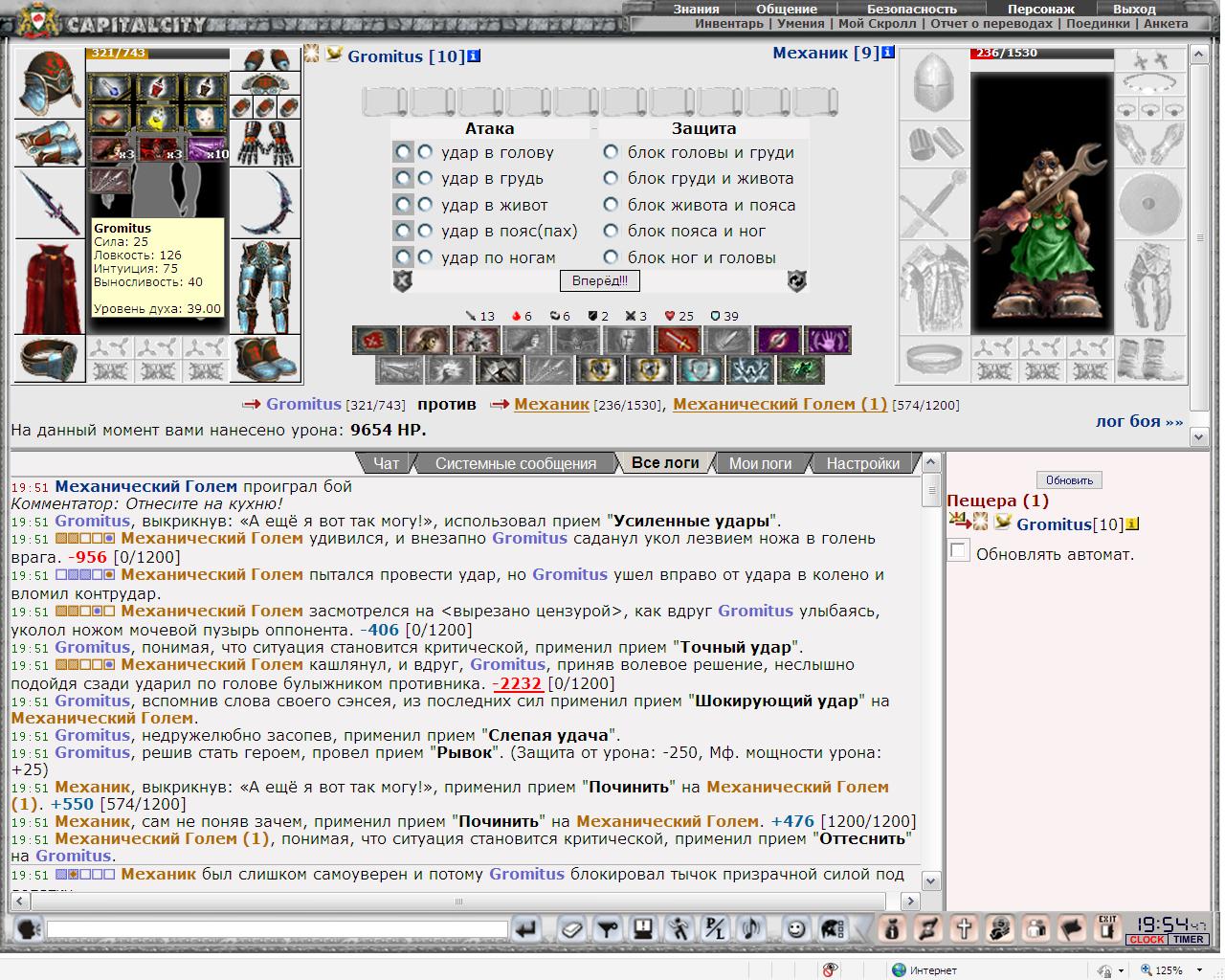Screen dimensions: 1225x980
Task: Select the radio nearest 'удар в живот' label
Action: coord(425,205)
